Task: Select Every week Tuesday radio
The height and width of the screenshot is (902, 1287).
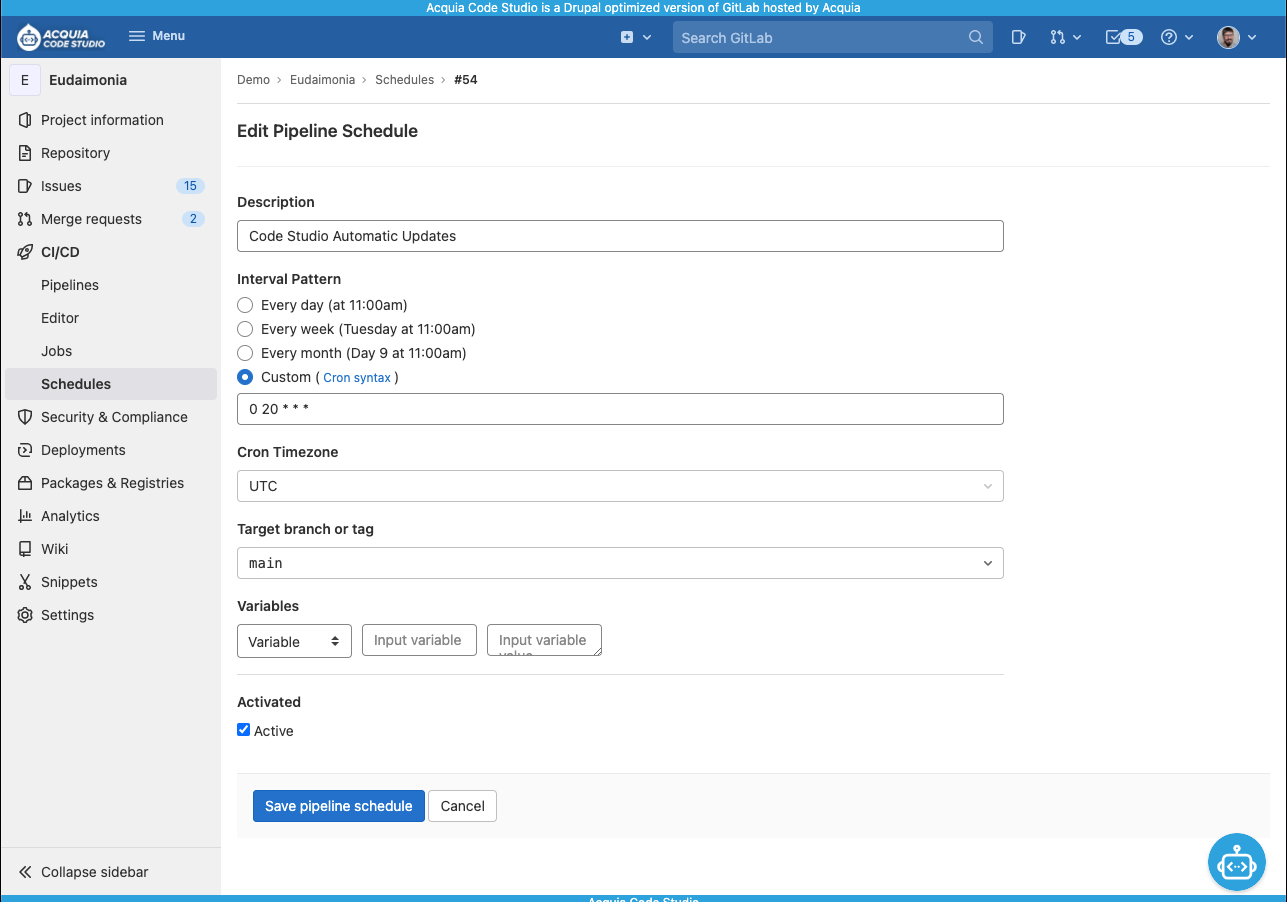Action: pos(245,329)
